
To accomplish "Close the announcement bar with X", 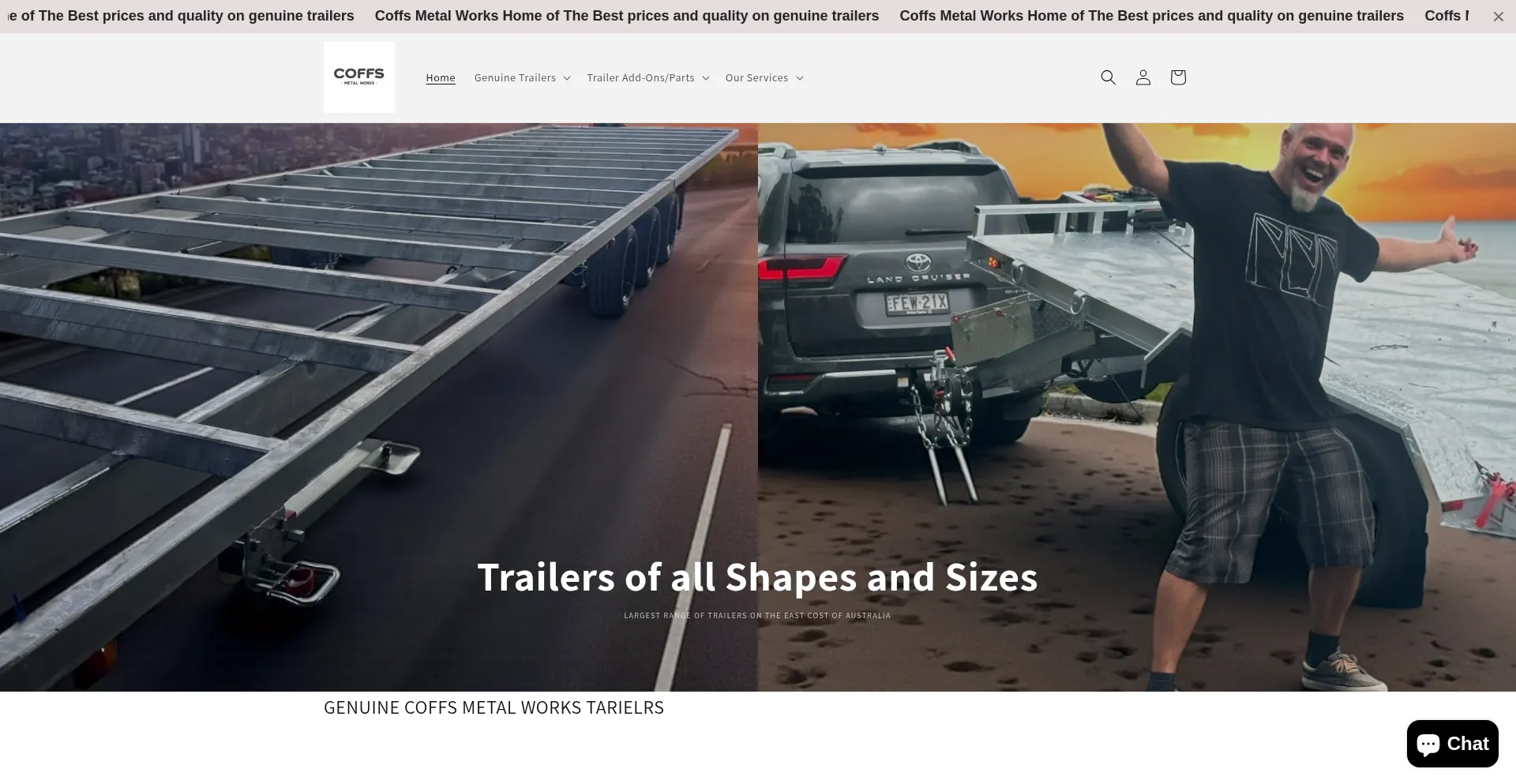I will (x=1498, y=17).
